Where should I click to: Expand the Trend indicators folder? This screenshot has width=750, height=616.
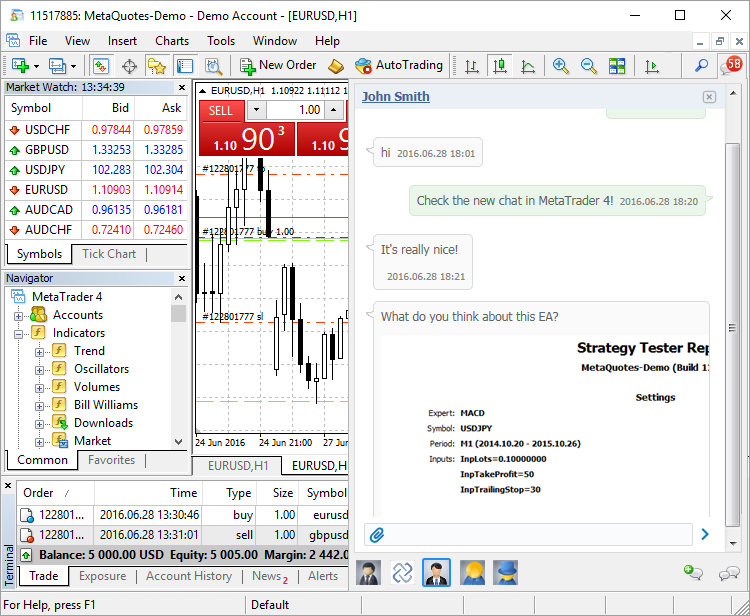pos(40,351)
